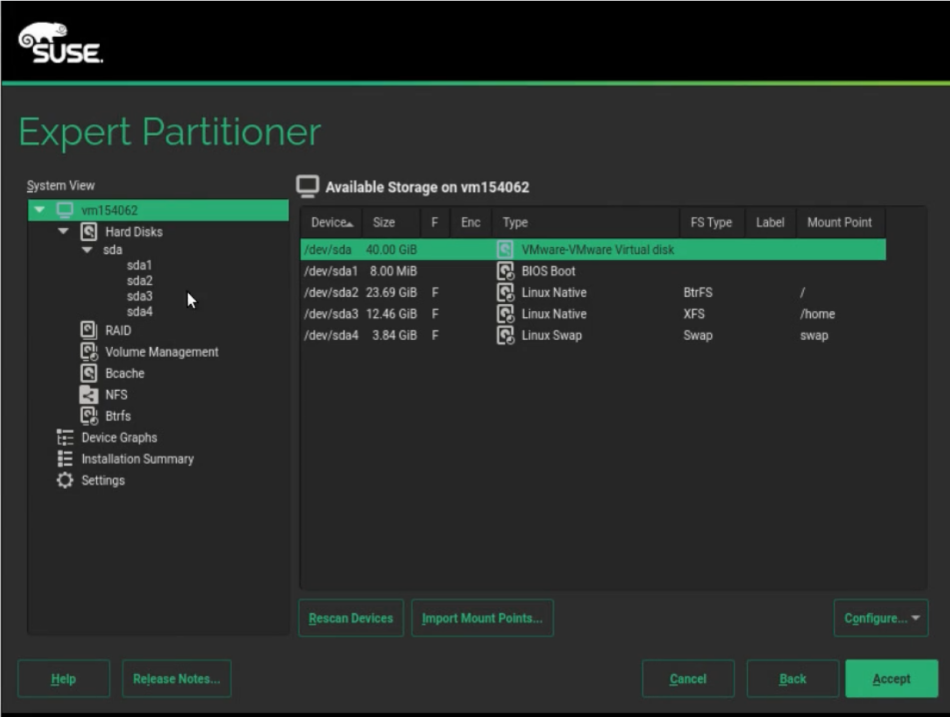Sort by the Mount Point column header
950x717 pixels.
pos(839,222)
